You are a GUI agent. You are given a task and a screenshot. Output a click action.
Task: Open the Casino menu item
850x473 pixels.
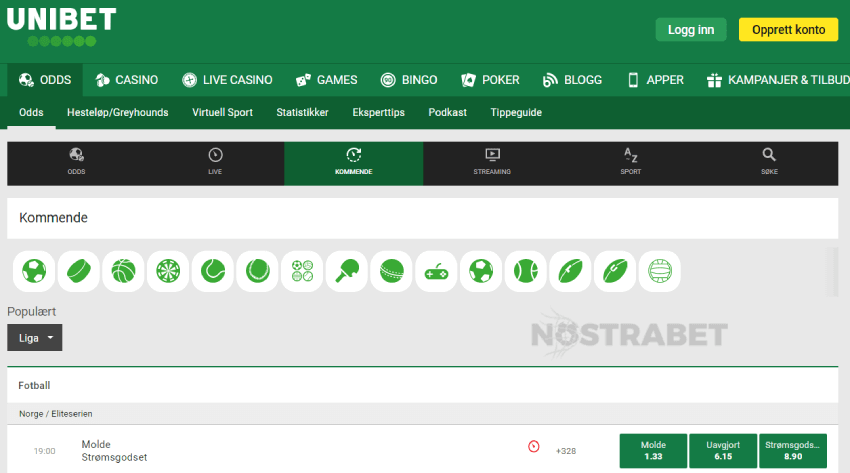click(x=127, y=80)
